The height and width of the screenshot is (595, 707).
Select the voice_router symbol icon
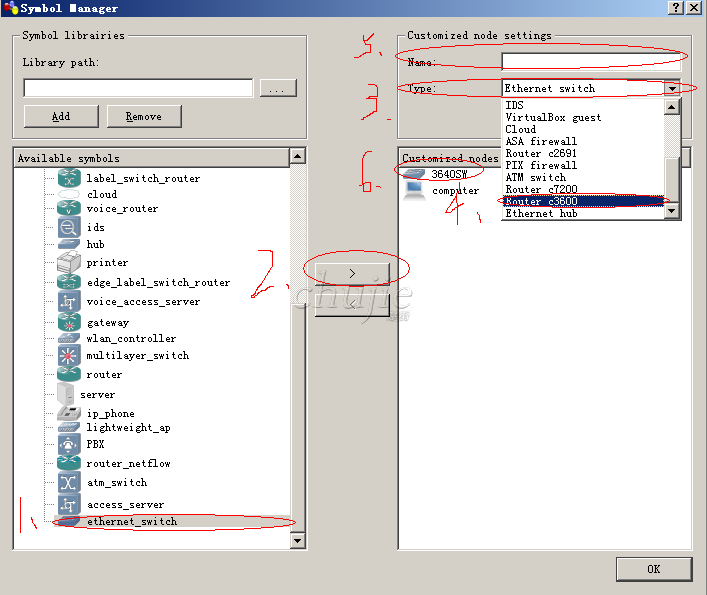tap(69, 208)
